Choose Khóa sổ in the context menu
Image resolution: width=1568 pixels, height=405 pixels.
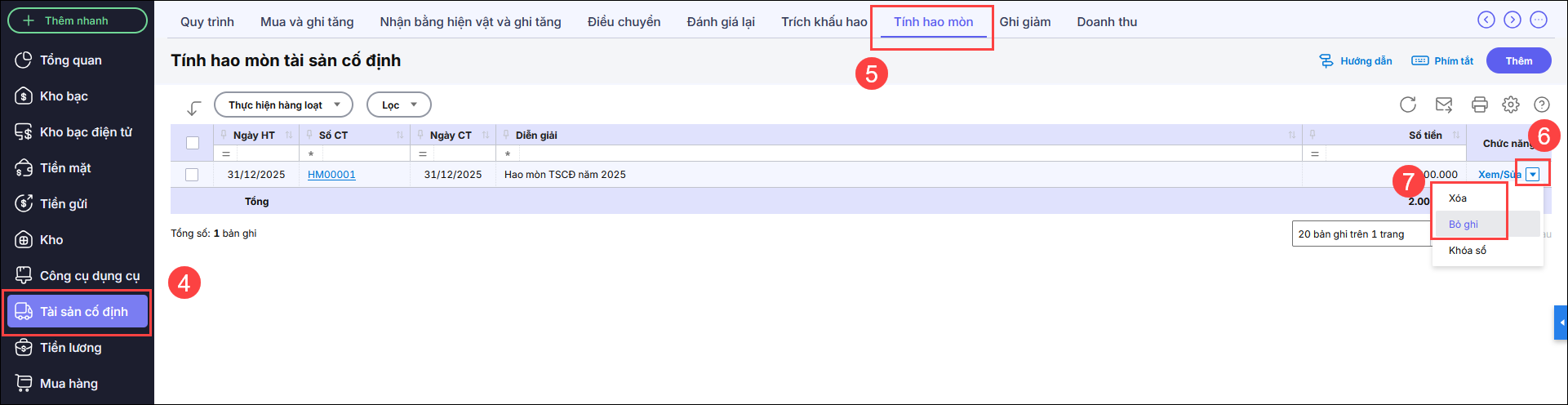click(1468, 251)
